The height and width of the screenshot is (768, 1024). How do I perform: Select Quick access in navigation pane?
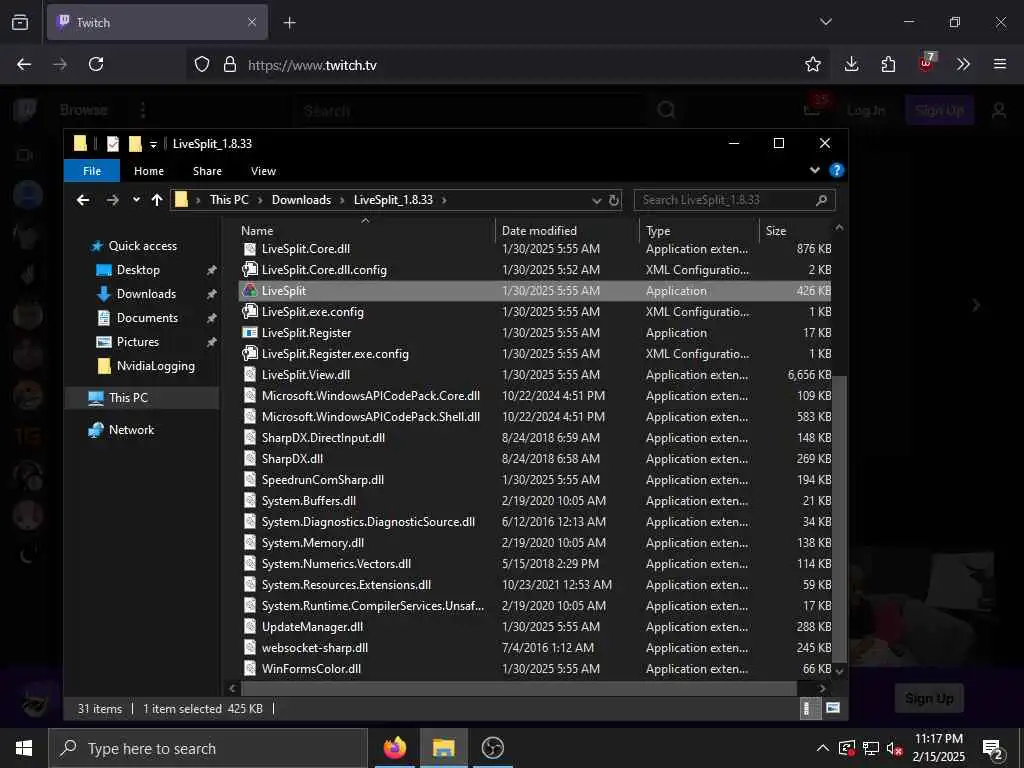click(x=142, y=246)
